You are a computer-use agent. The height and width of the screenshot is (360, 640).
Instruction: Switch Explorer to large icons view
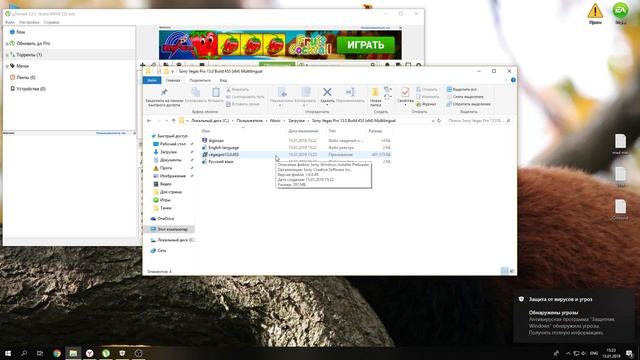click(512, 271)
